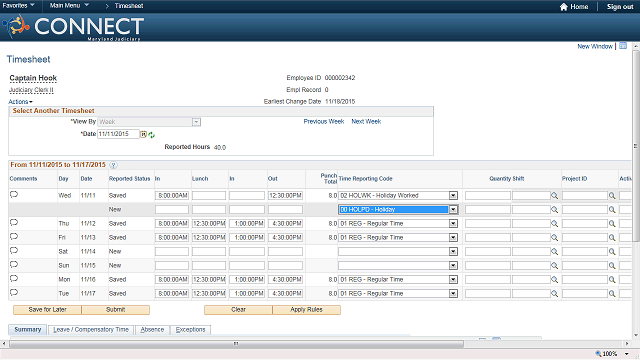640x360 pixels.
Task: Open comment bubble for Tue 11/17
Action: [14, 292]
